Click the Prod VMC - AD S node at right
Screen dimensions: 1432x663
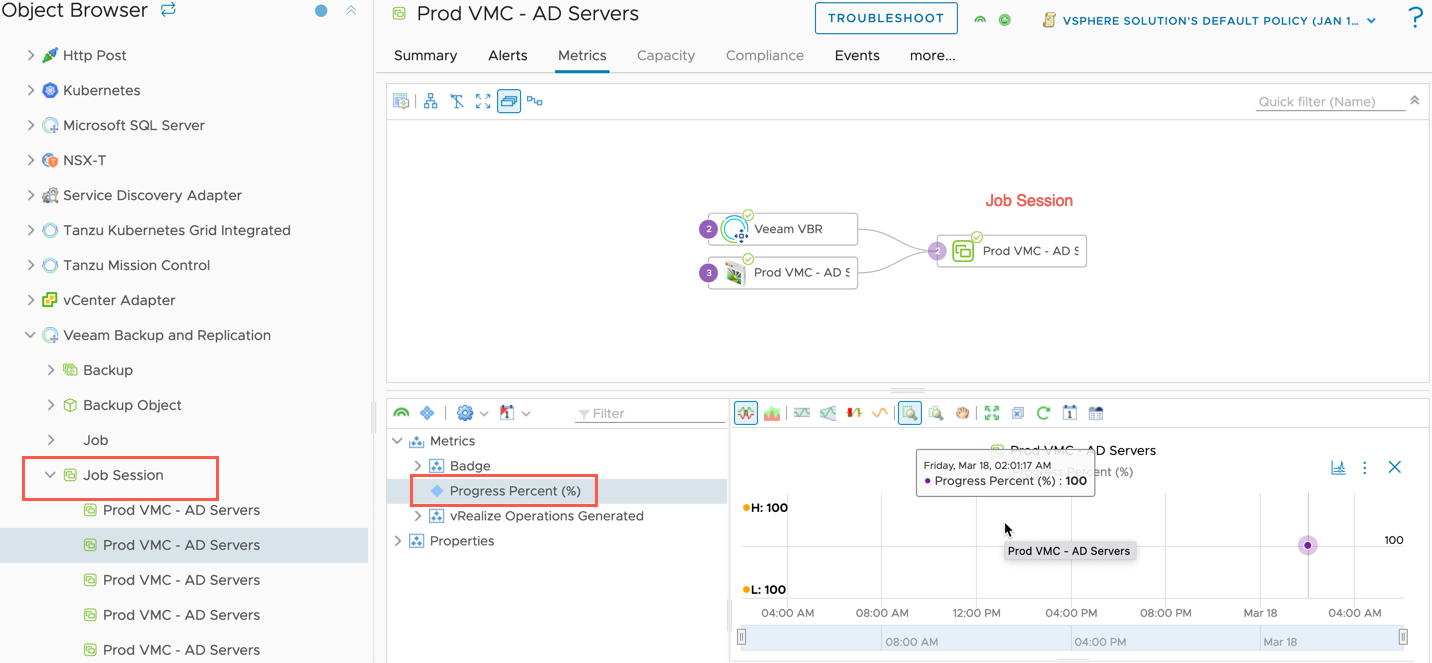pyautogui.click(x=1011, y=251)
